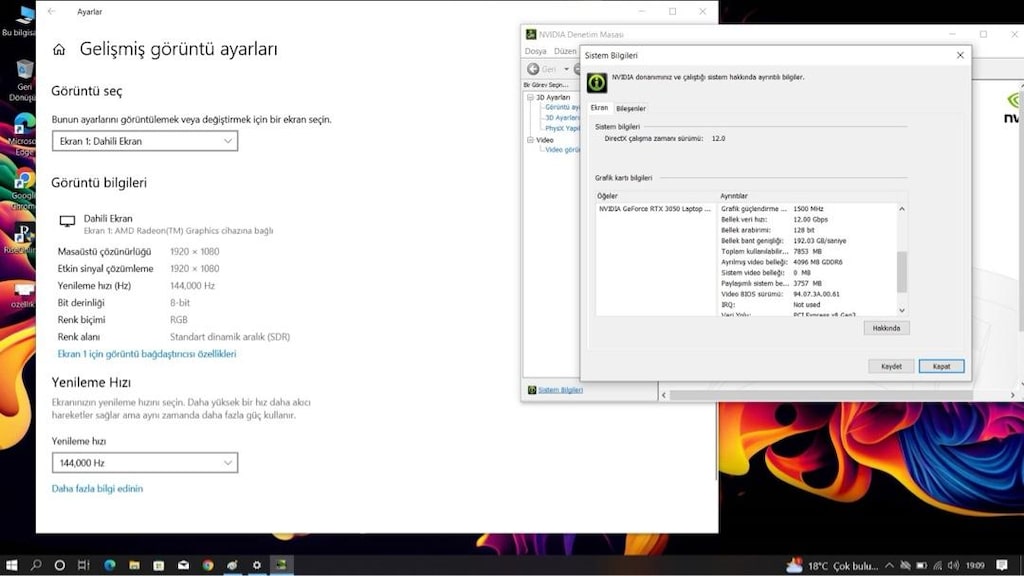The height and width of the screenshot is (576, 1024).
Task: Click the '192.03 GB/saniye' bandwidth value
Action: [x=820, y=241]
